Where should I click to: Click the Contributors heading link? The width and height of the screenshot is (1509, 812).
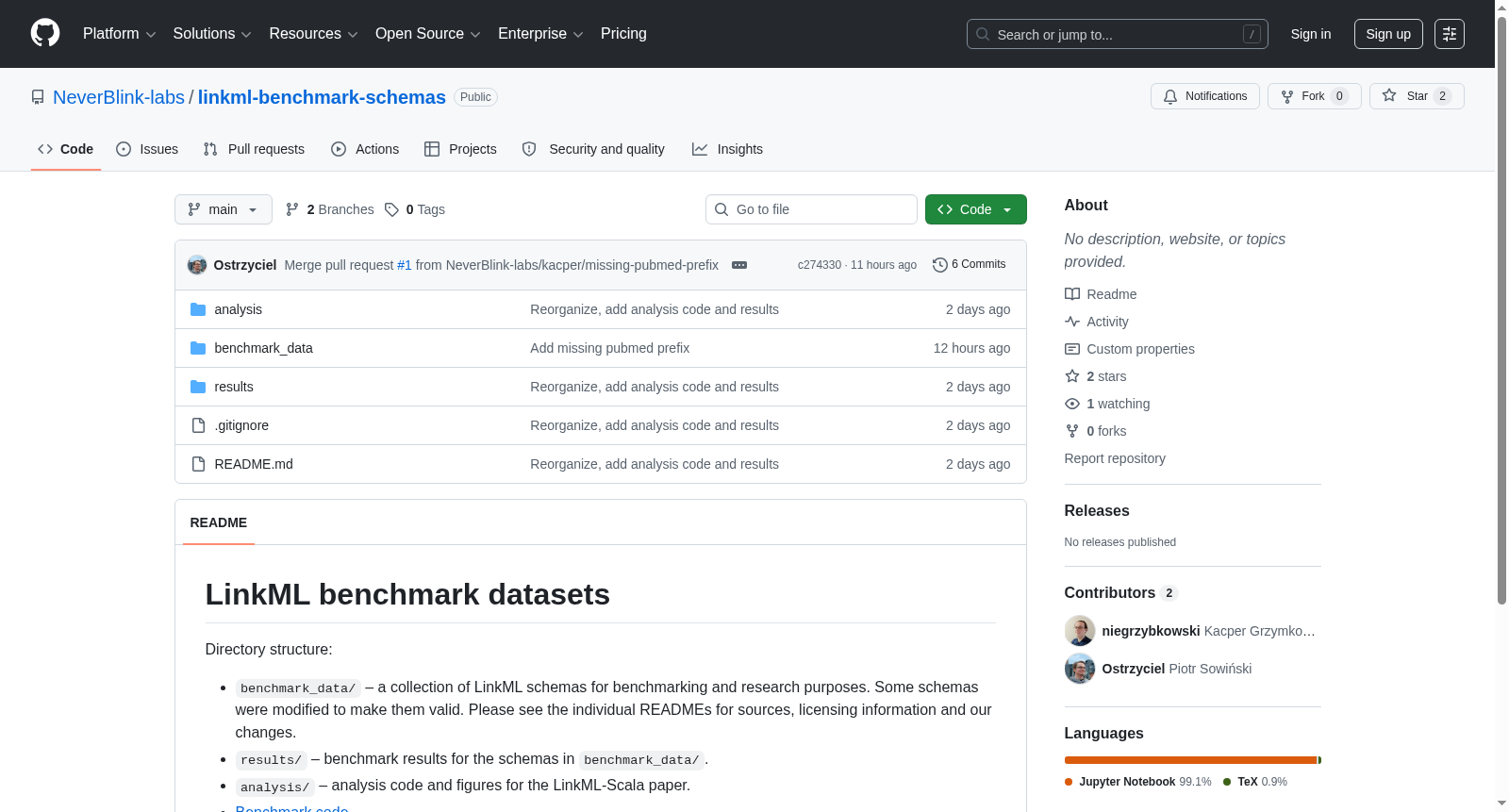point(1121,592)
